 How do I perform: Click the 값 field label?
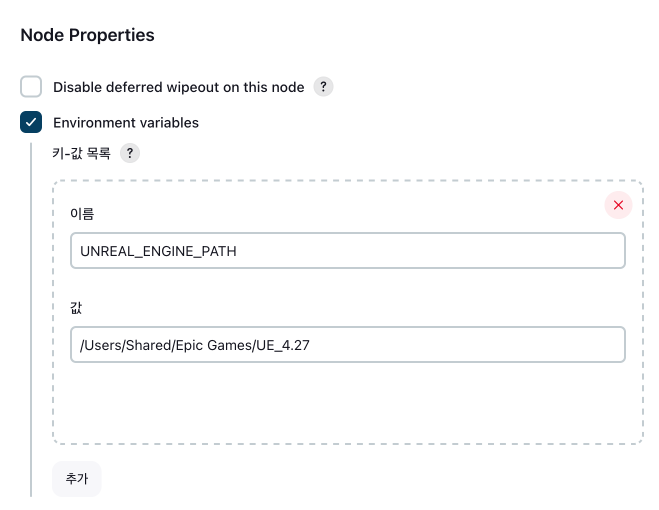point(76,307)
